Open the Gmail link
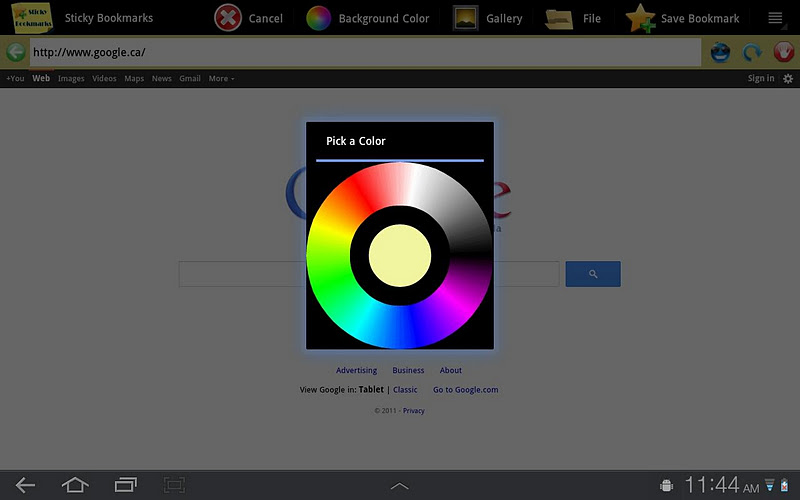 coord(190,79)
